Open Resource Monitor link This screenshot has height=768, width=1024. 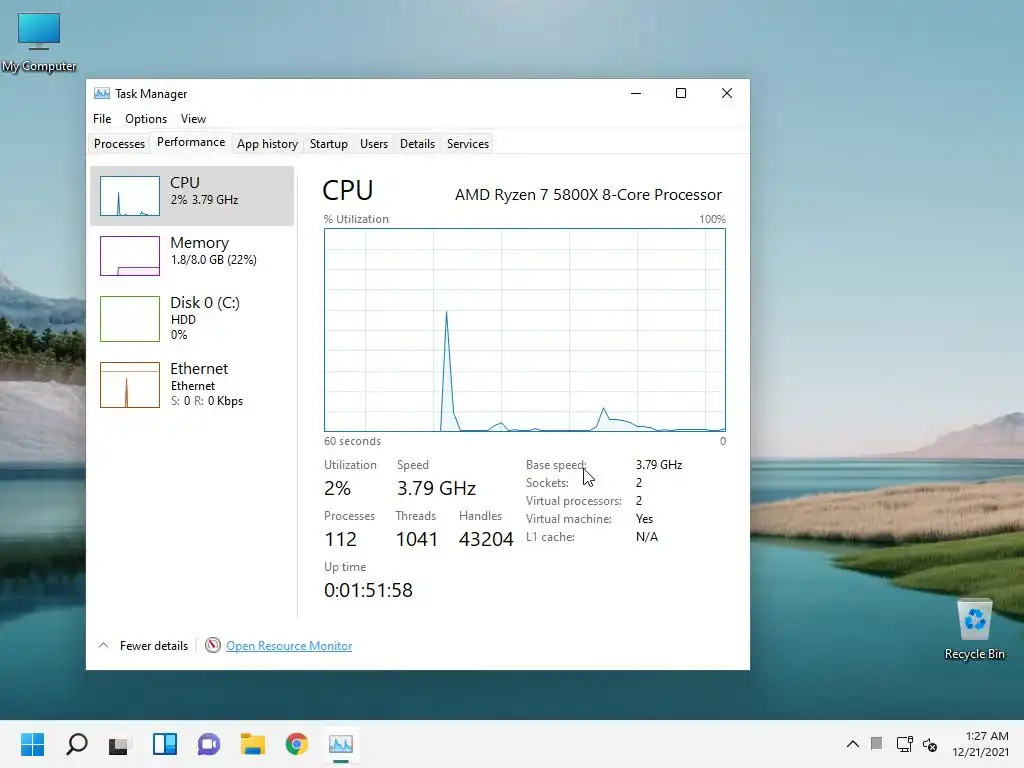click(289, 646)
